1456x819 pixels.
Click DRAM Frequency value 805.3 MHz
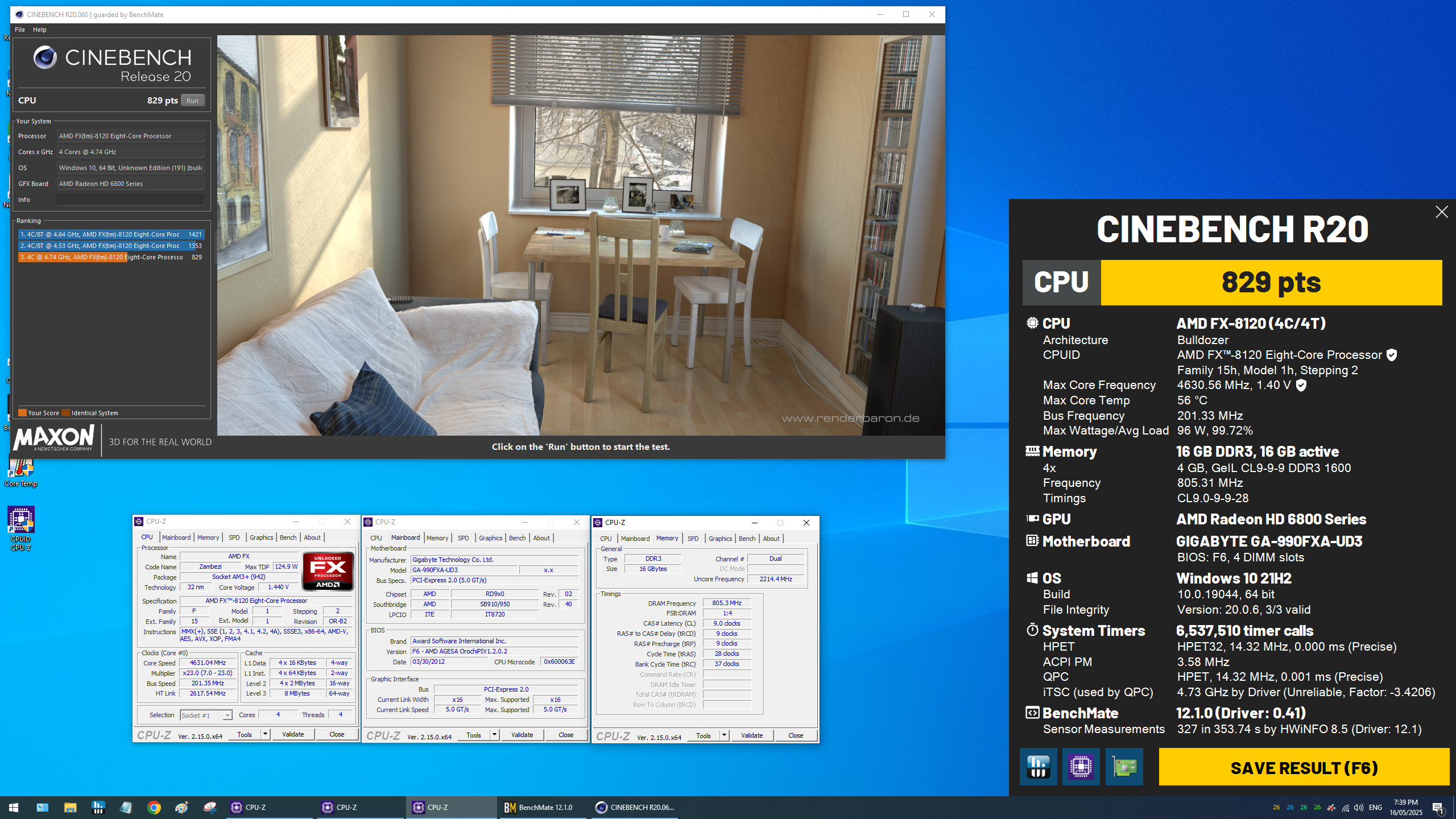point(727,603)
